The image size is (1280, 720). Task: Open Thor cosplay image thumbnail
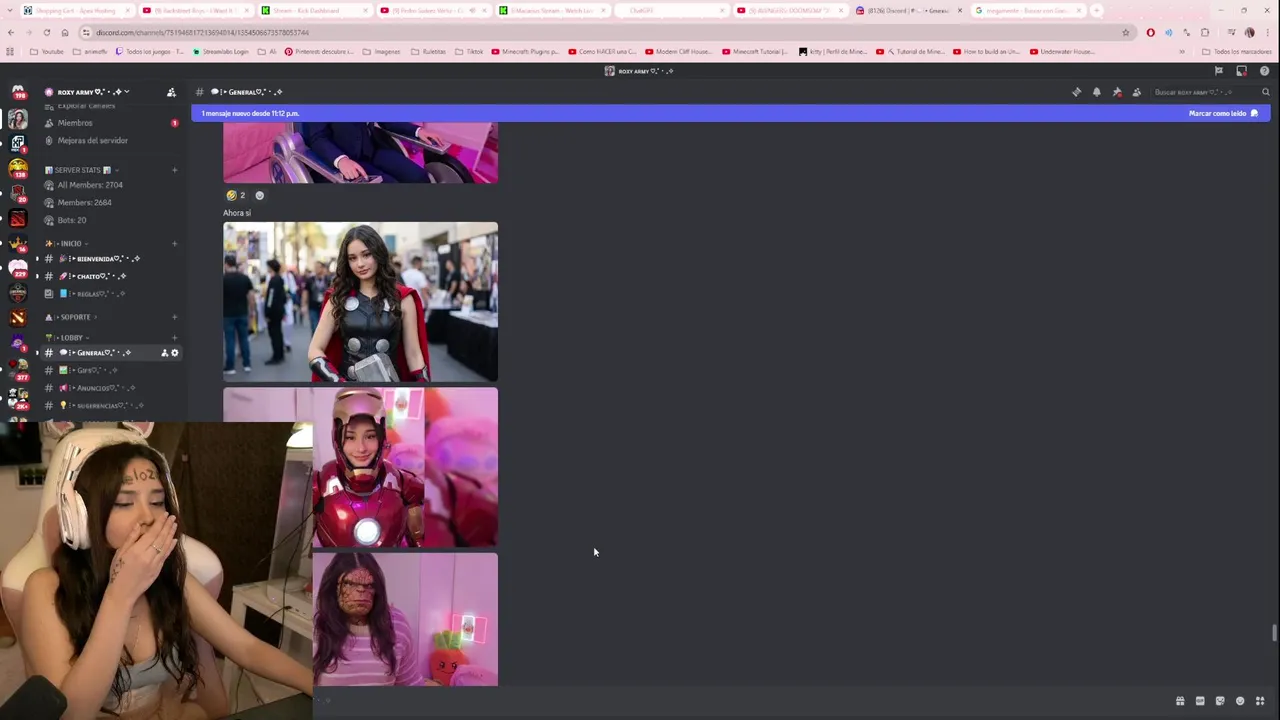360,302
